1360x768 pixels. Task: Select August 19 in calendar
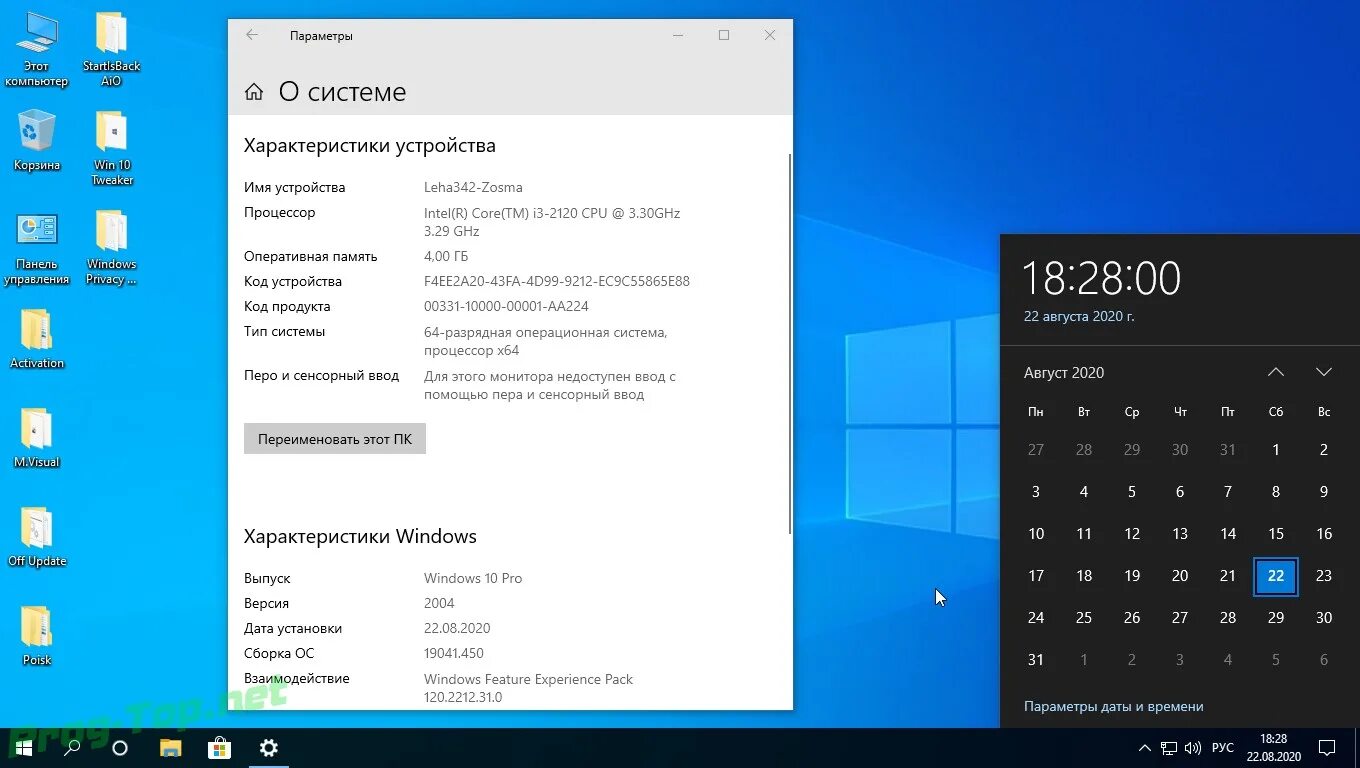1132,576
